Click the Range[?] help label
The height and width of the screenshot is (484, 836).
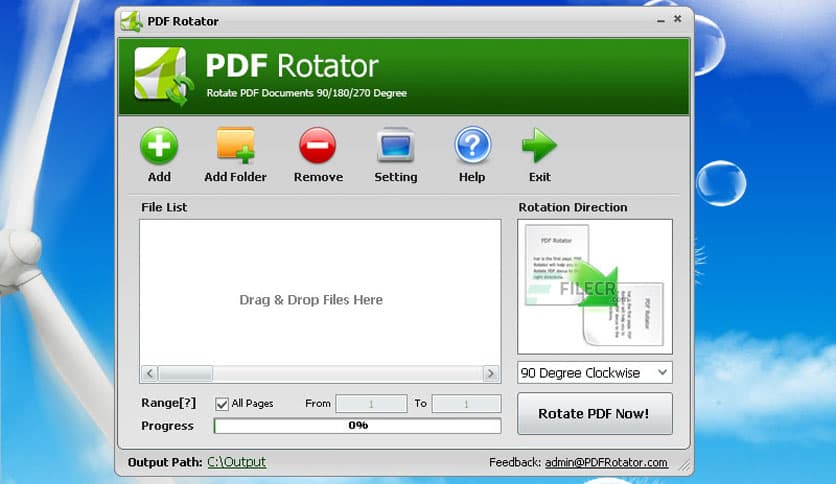point(168,403)
